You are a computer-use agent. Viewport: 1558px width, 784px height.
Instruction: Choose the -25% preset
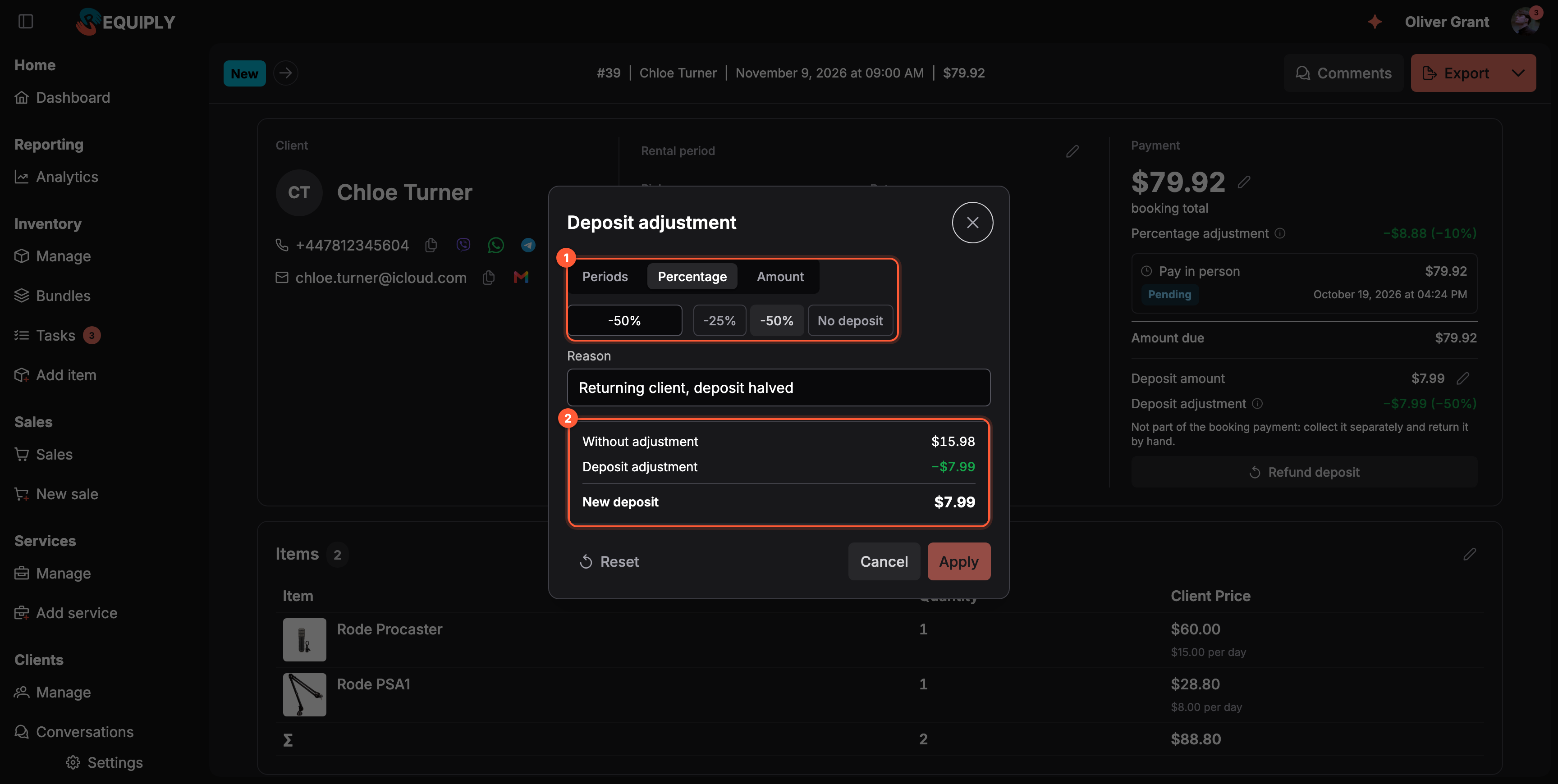click(719, 320)
